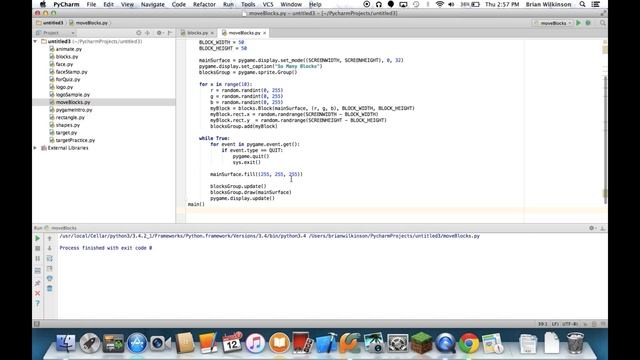Open Spotlight search in the menu bar
Image resolution: width=640 pixels, height=360 pixels.
pos(582,4)
